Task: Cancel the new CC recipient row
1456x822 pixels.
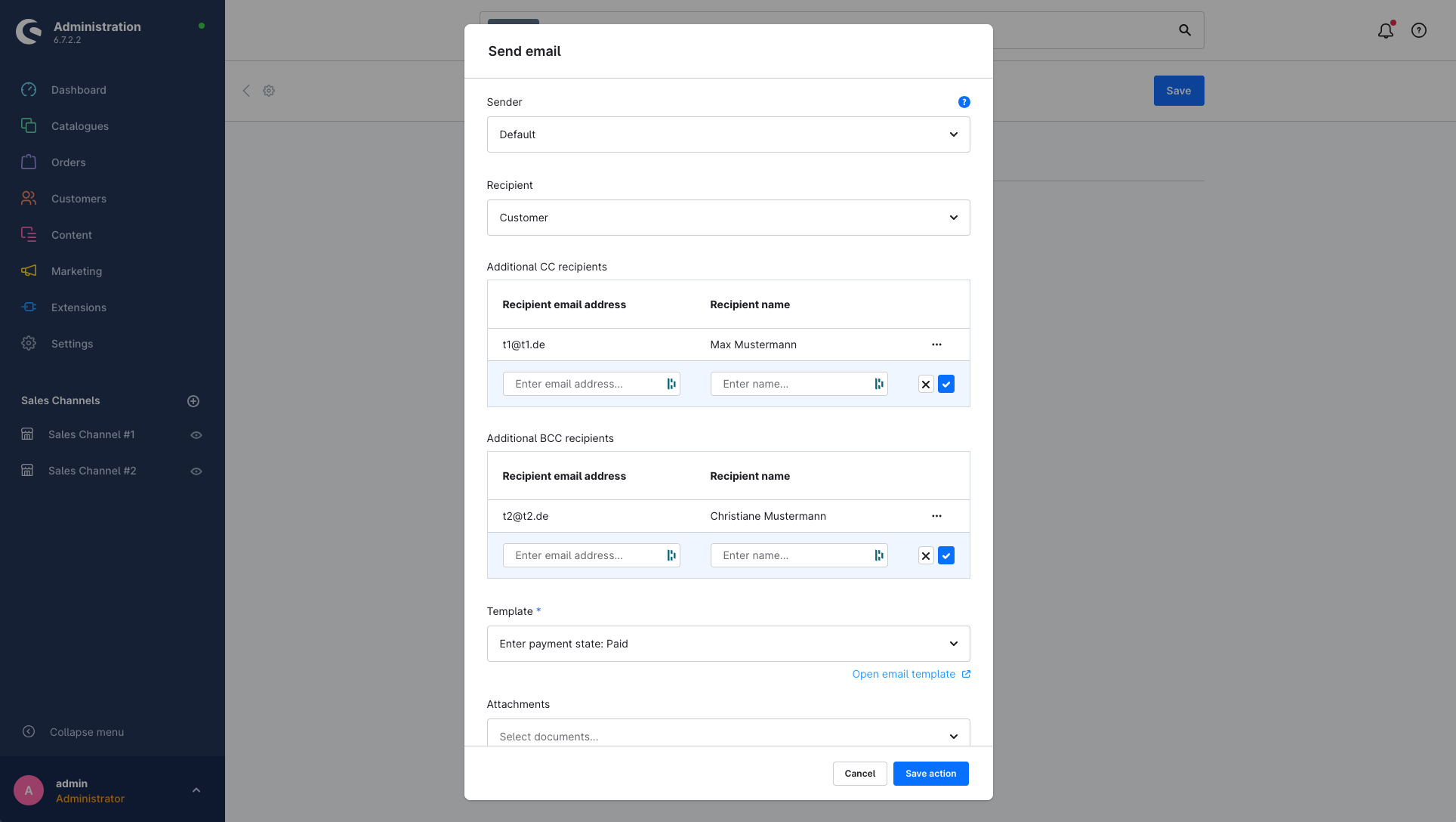Action: click(926, 385)
